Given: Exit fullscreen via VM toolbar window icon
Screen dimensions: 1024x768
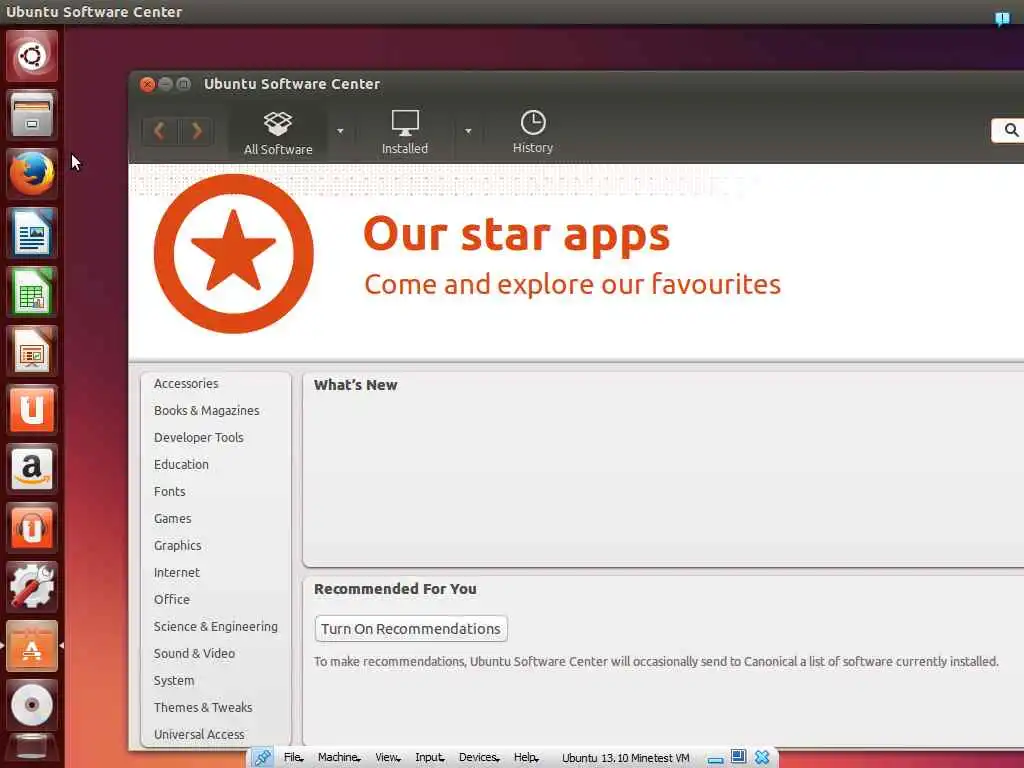Looking at the screenshot, I should point(738,757).
